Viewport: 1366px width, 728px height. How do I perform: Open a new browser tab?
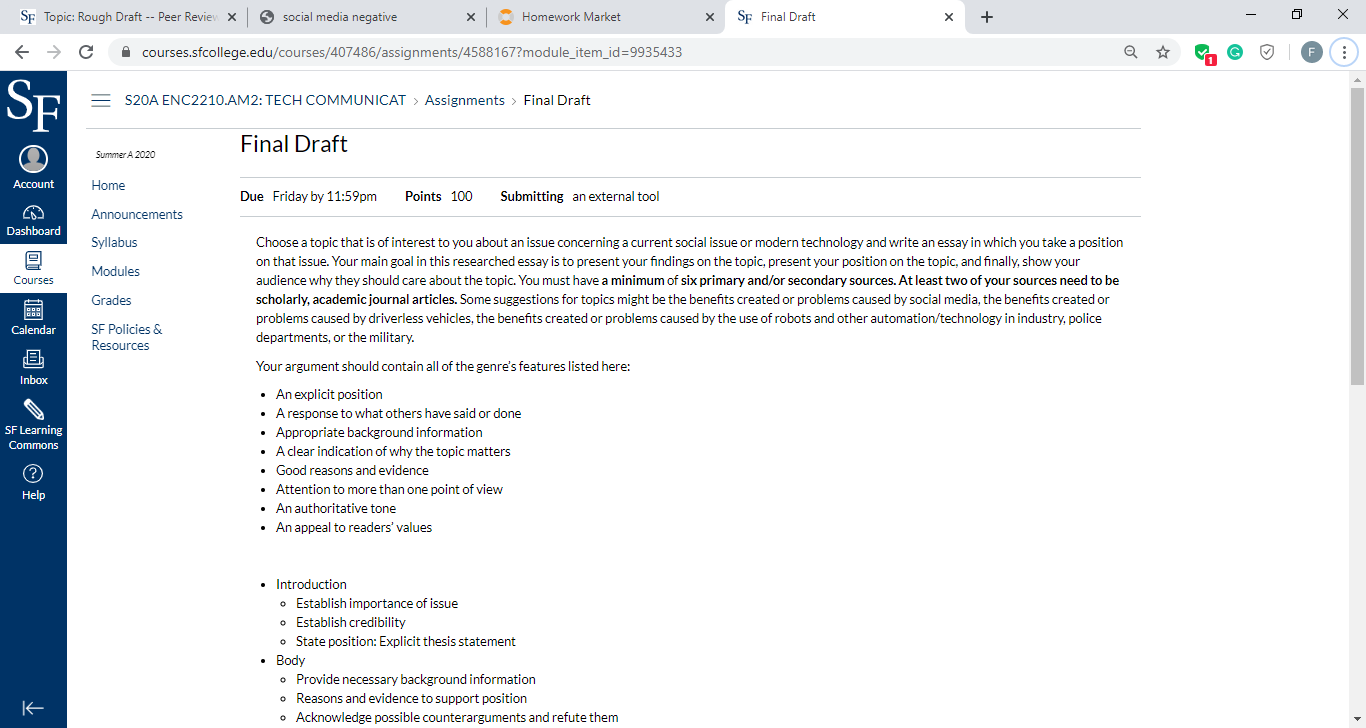986,17
